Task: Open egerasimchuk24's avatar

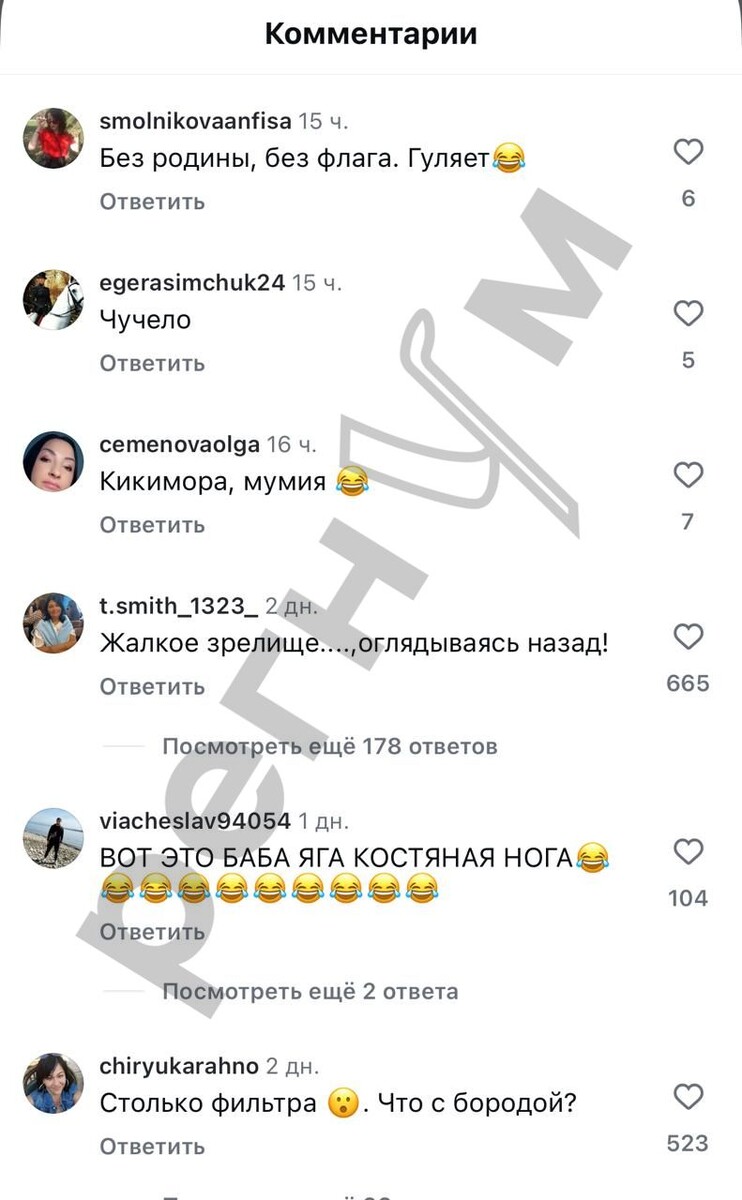Action: tap(53, 300)
